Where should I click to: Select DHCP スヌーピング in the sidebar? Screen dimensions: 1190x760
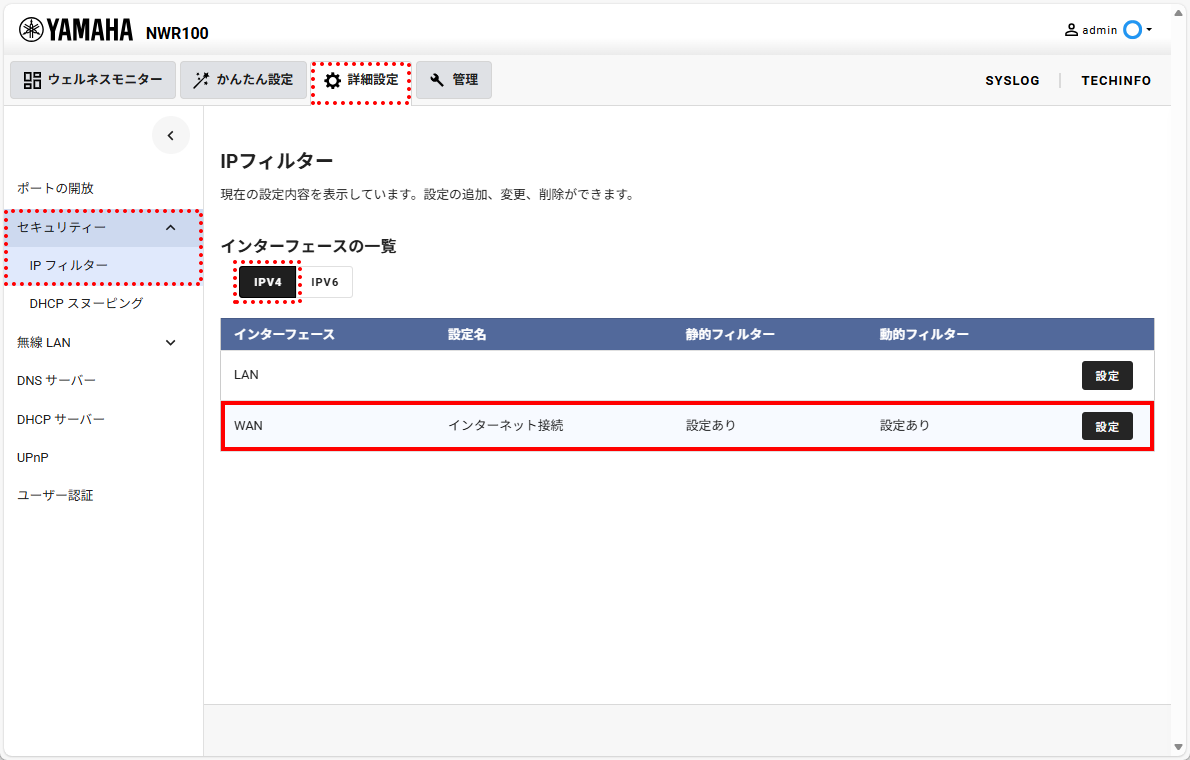87,303
